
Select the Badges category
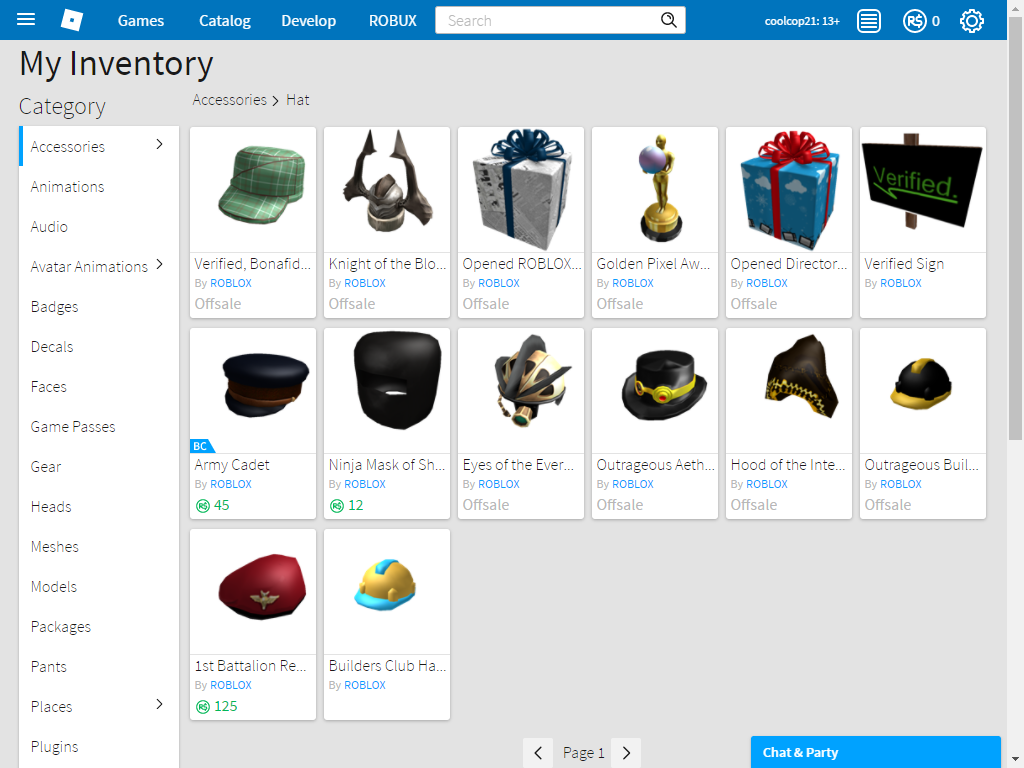[99, 307]
